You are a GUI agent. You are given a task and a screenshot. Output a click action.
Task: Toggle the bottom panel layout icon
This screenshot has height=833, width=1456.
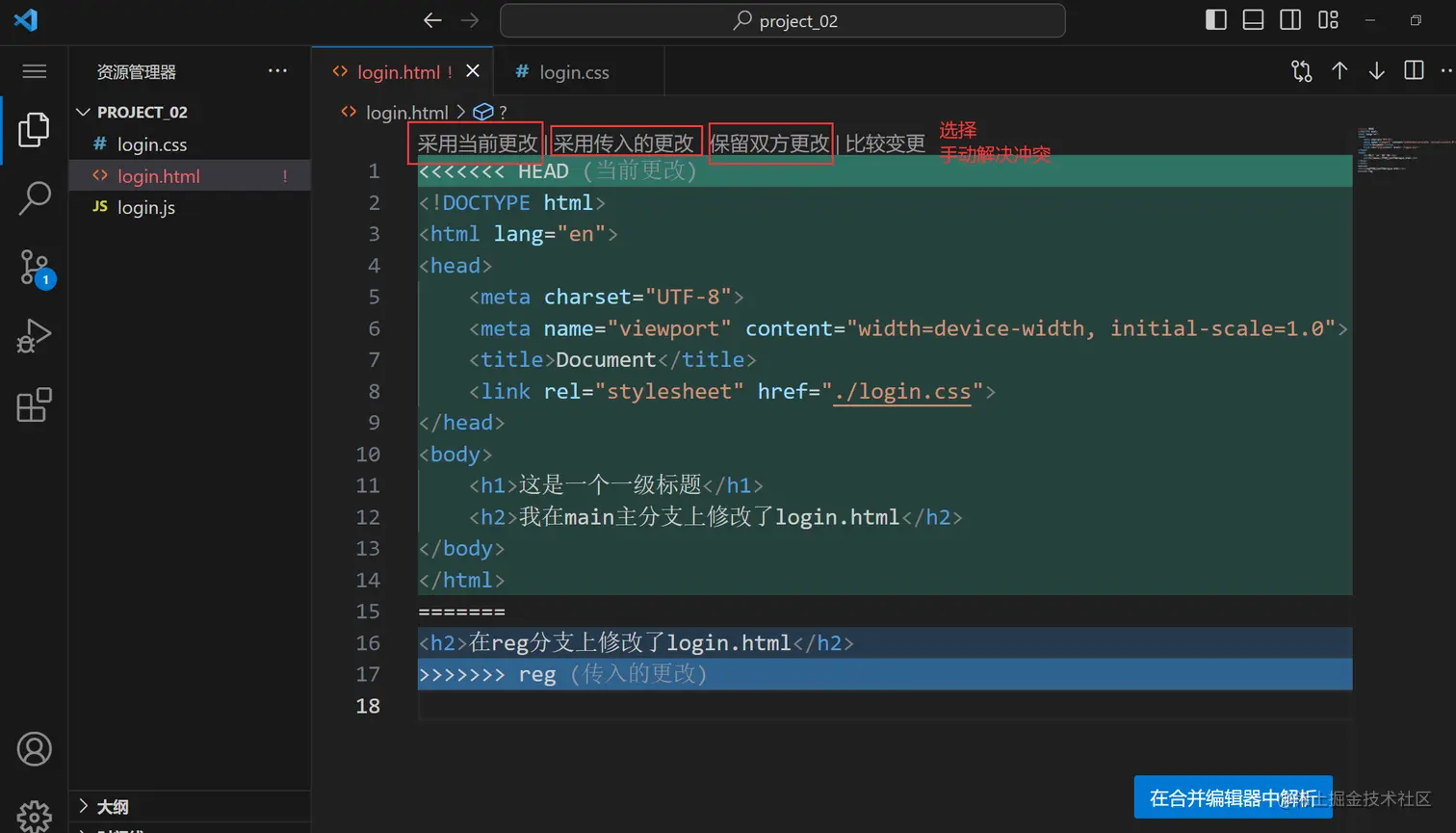(x=1253, y=20)
